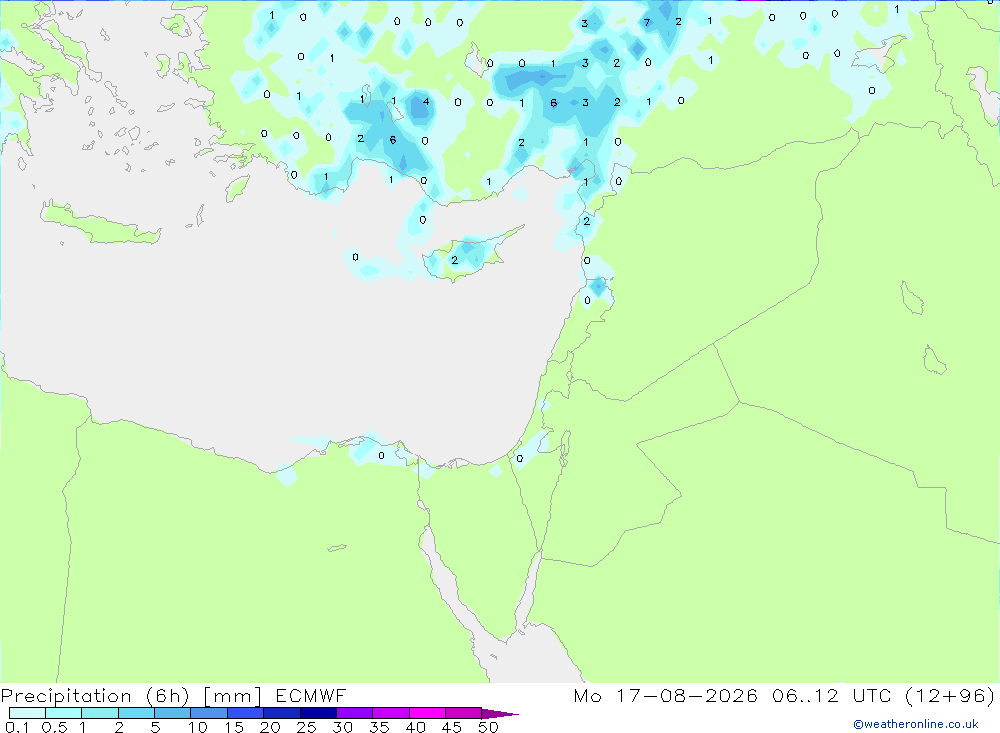This screenshot has width=1000, height=733.
Task: Pick the 10–15 mm legend color swatch
Action: [209, 713]
